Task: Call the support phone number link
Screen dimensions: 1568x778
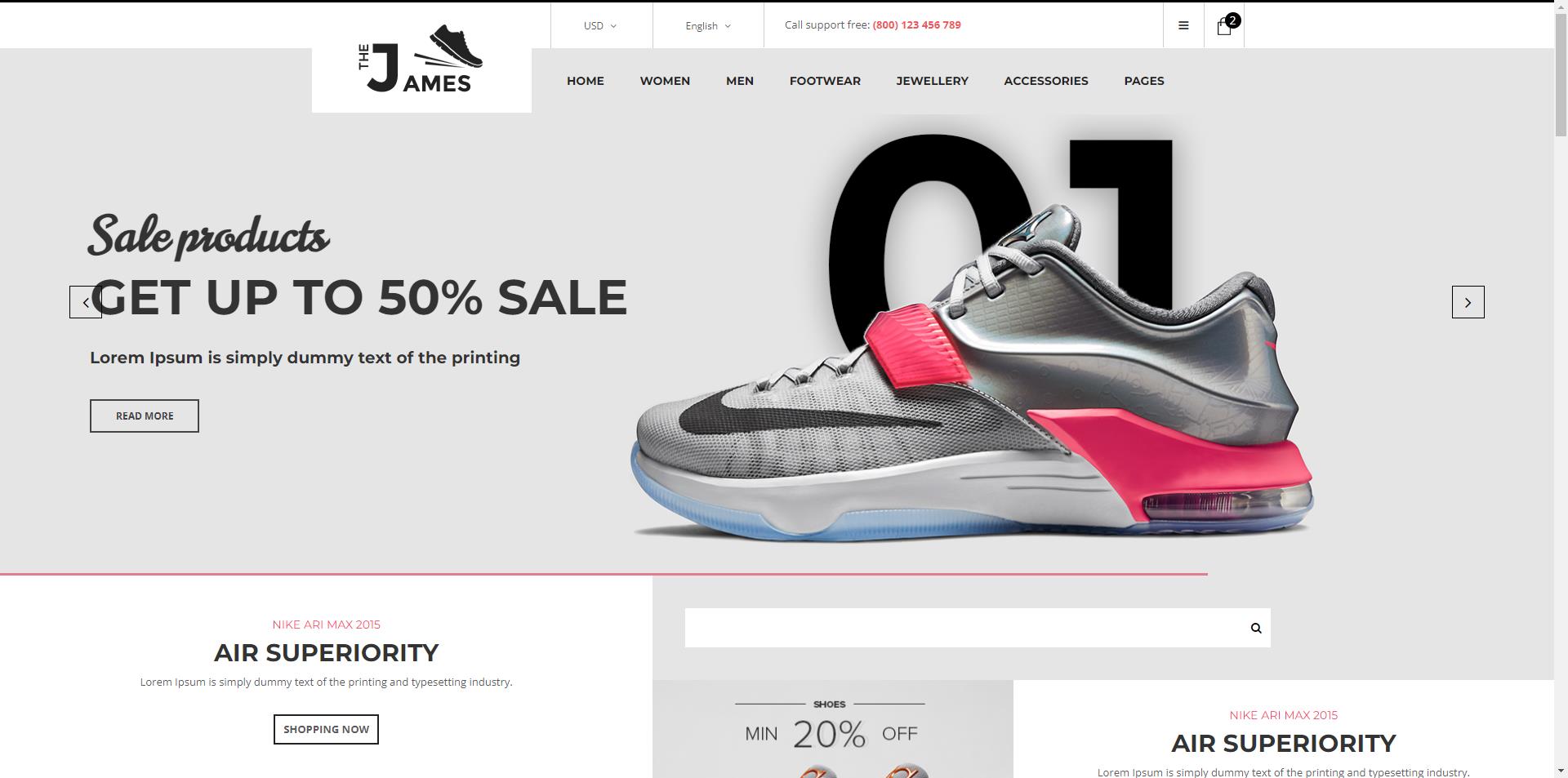Action: [916, 25]
